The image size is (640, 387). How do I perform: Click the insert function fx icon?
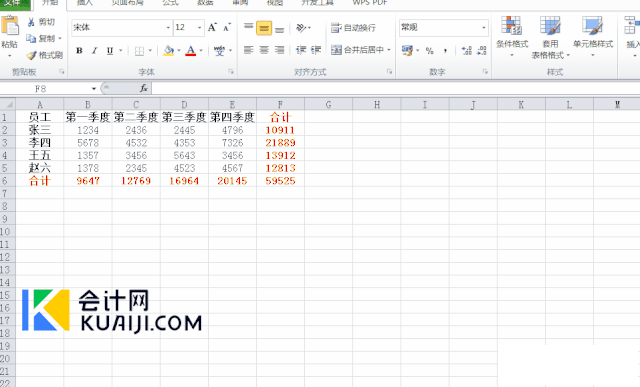pos(144,88)
